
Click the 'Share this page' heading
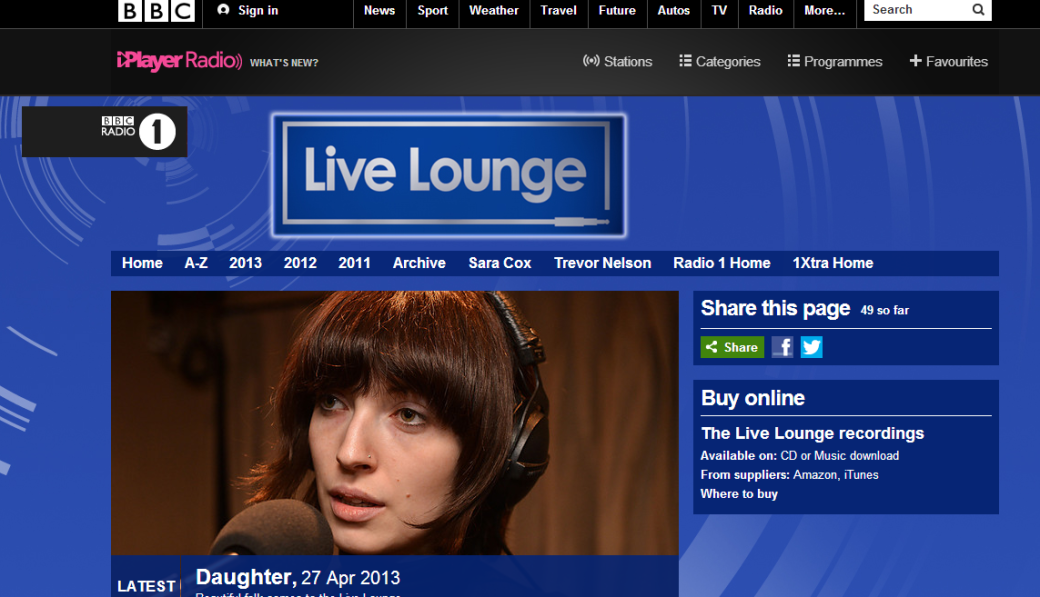tap(775, 308)
